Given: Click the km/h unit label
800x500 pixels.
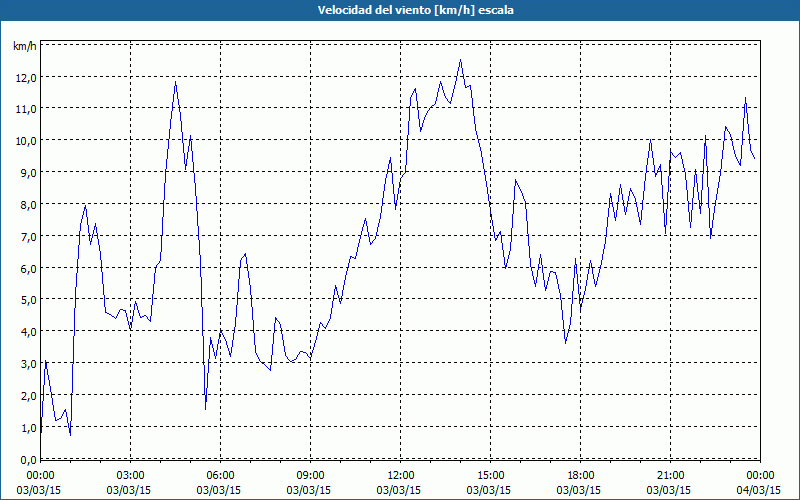Looking at the screenshot, I should coord(25,46).
